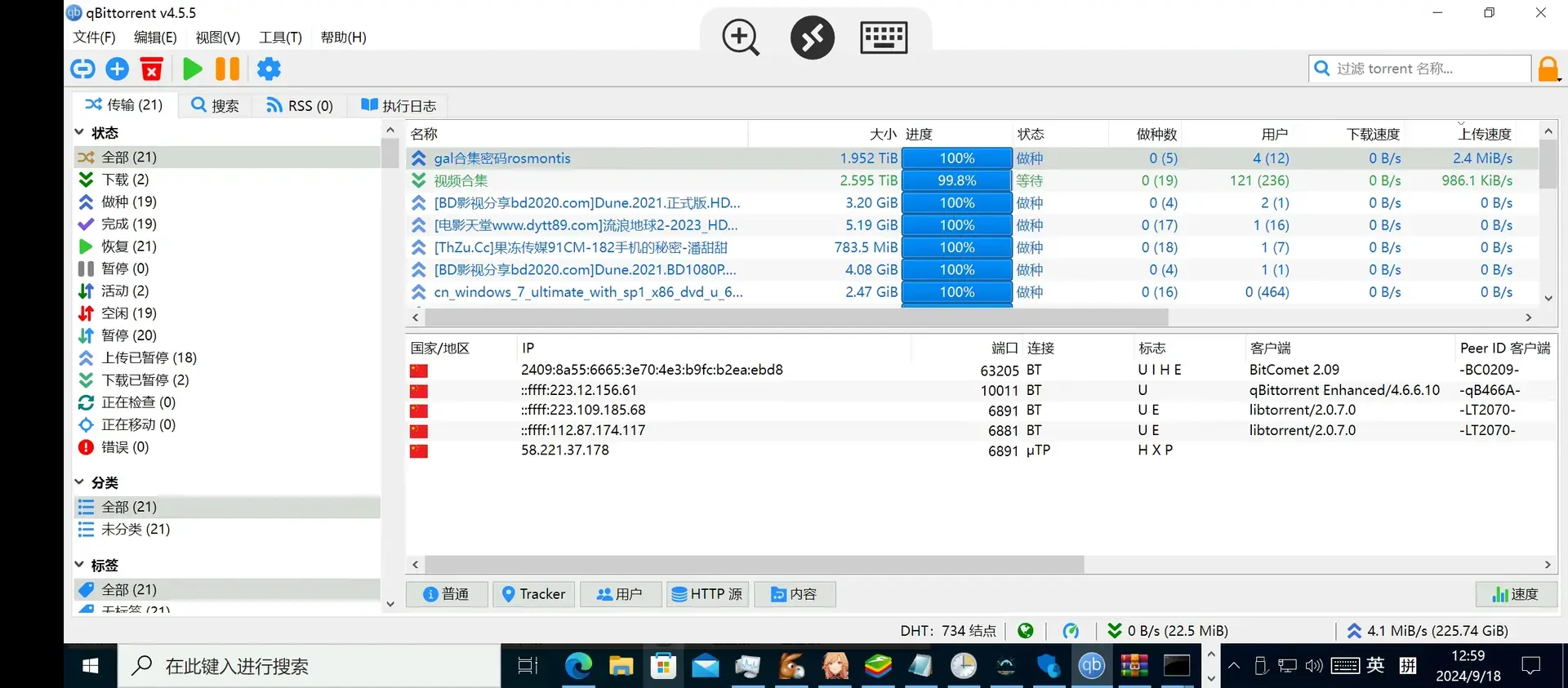
Task: Click the 用户 peers button
Action: coord(620,594)
